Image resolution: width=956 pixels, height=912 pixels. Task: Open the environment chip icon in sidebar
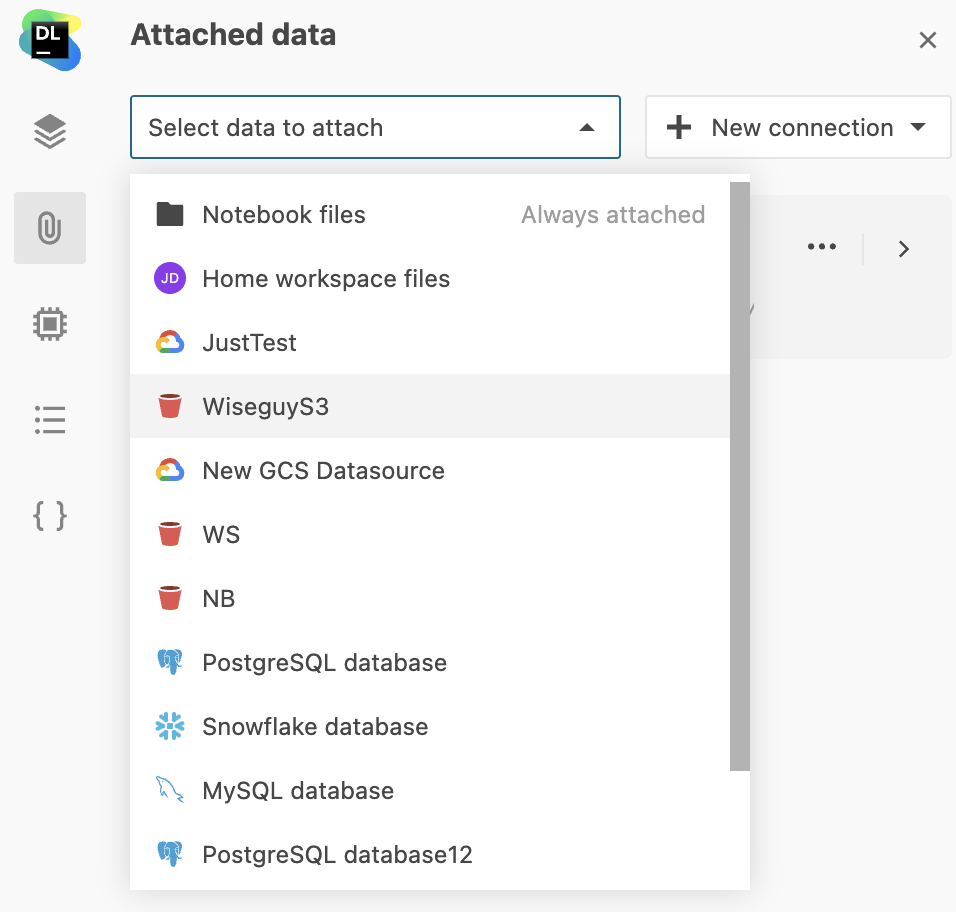pos(50,324)
